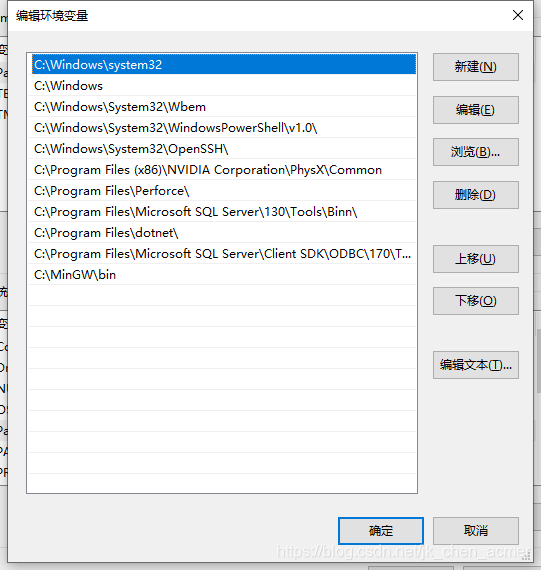The height and width of the screenshot is (570, 541).
Task: Move the entry down with 下移(O)
Action: (476, 301)
